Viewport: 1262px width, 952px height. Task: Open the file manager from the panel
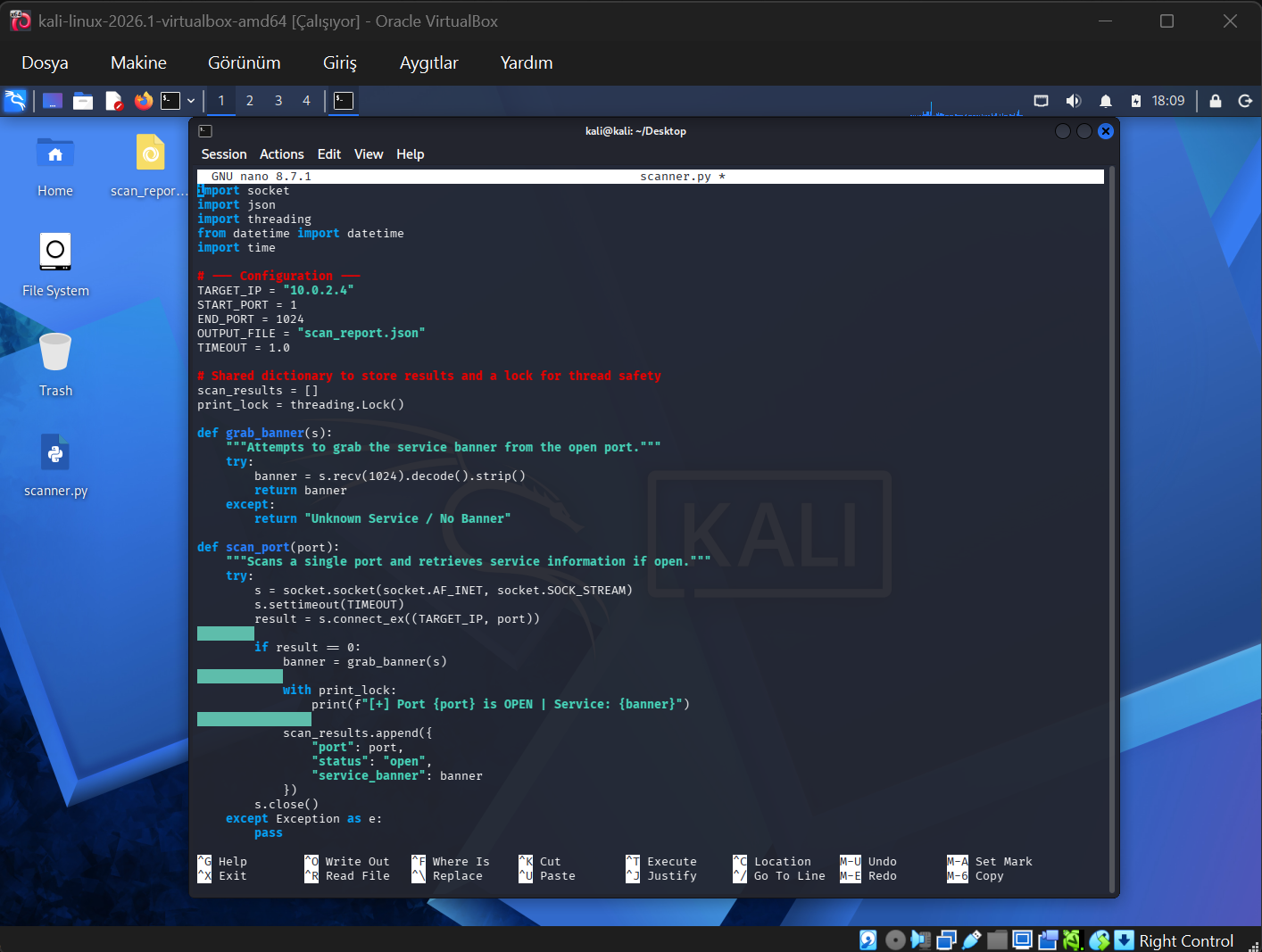click(x=83, y=101)
